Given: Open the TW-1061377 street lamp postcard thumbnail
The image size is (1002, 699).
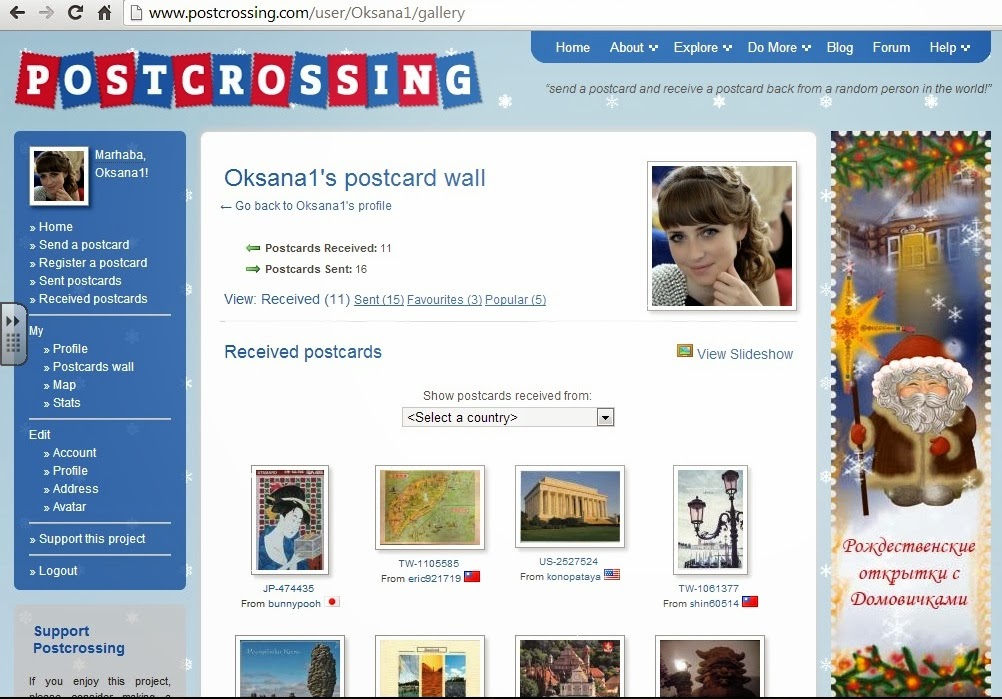Looking at the screenshot, I should tap(710, 519).
